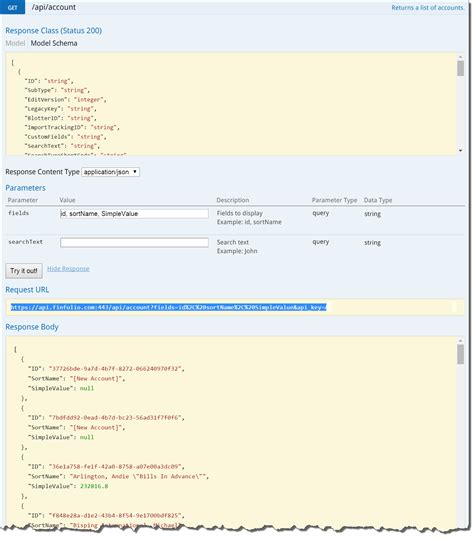Click the SortName 'Arlington, Andie' value

(x=139, y=476)
